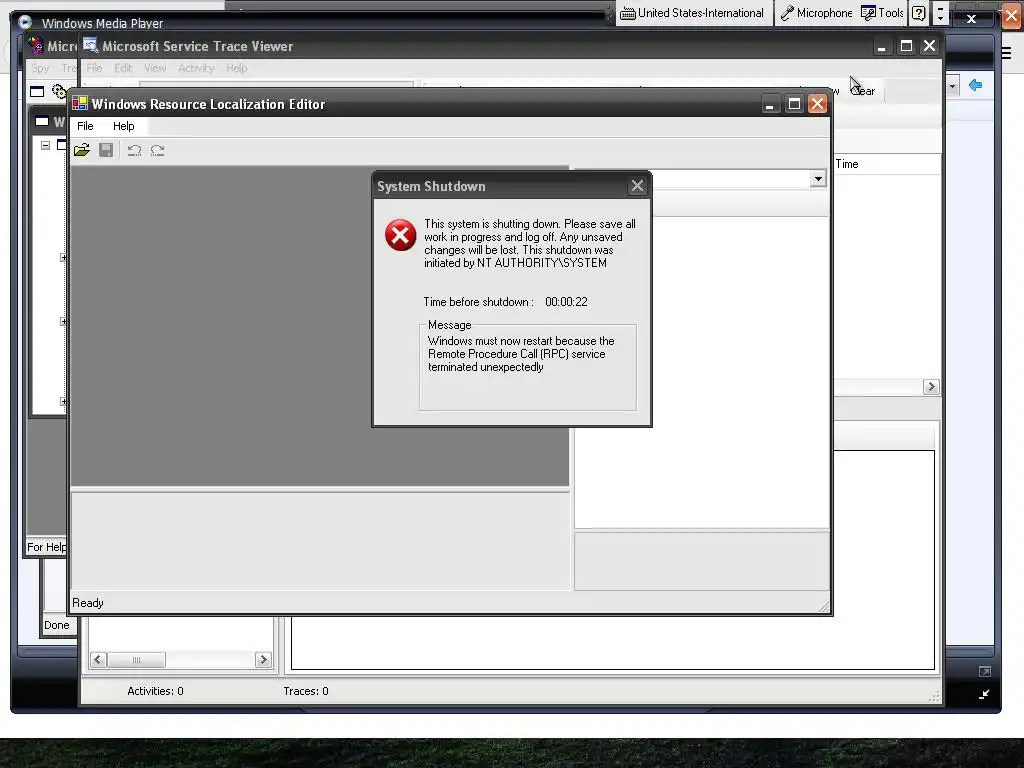Click the language bar Help question icon
The image size is (1024, 768).
919,13
